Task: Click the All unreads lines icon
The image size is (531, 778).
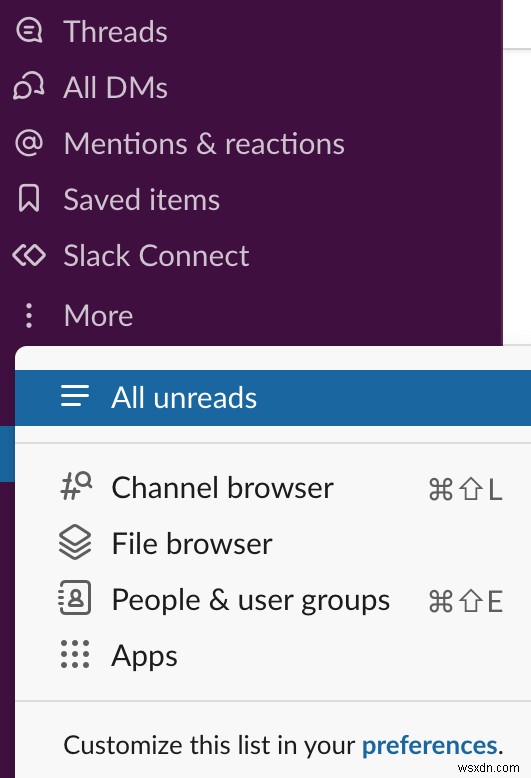Action: [x=75, y=397]
